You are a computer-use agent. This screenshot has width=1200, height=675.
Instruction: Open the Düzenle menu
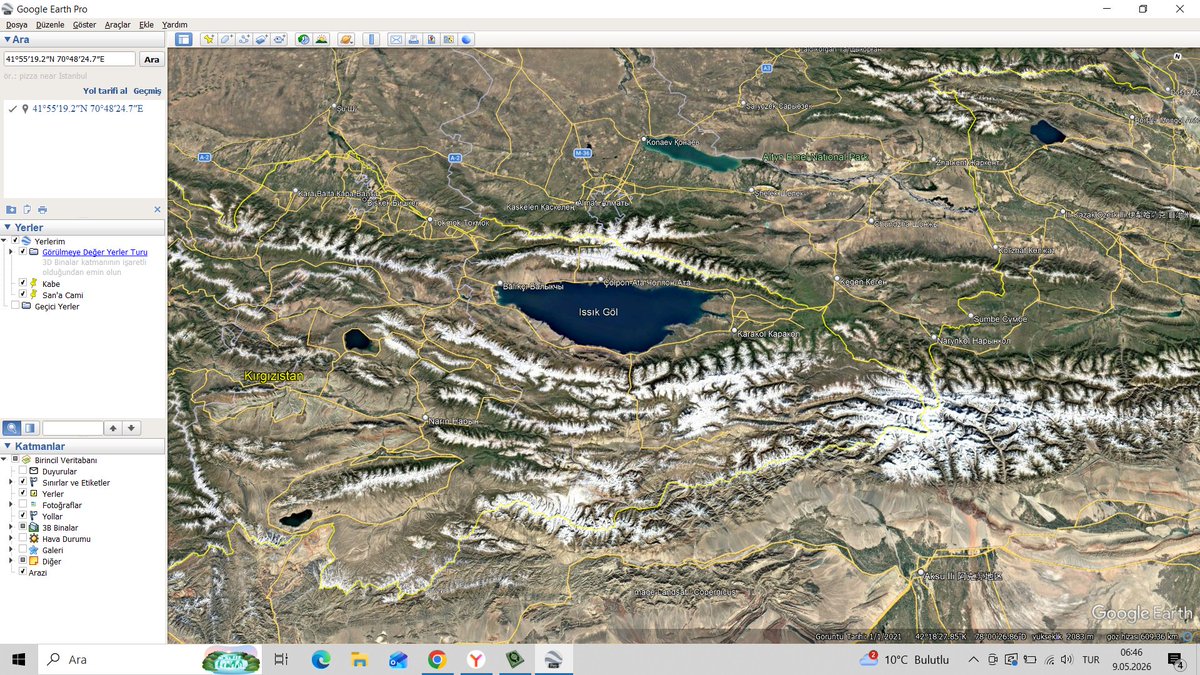click(x=50, y=24)
